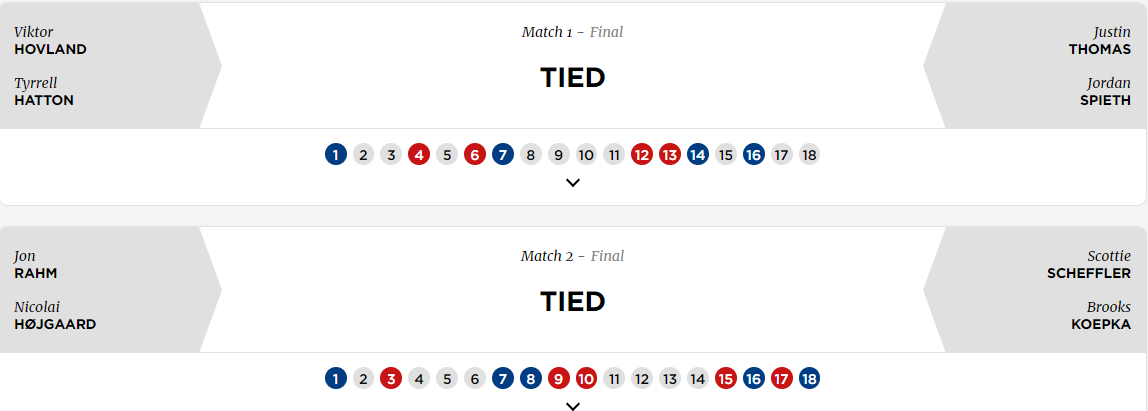1148x411 pixels.
Task: Click red hole 3 in Match 2
Action: pos(392,379)
